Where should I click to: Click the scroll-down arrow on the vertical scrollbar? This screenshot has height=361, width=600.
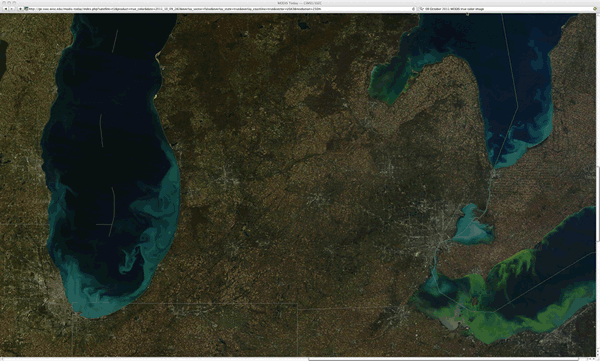[598, 355]
